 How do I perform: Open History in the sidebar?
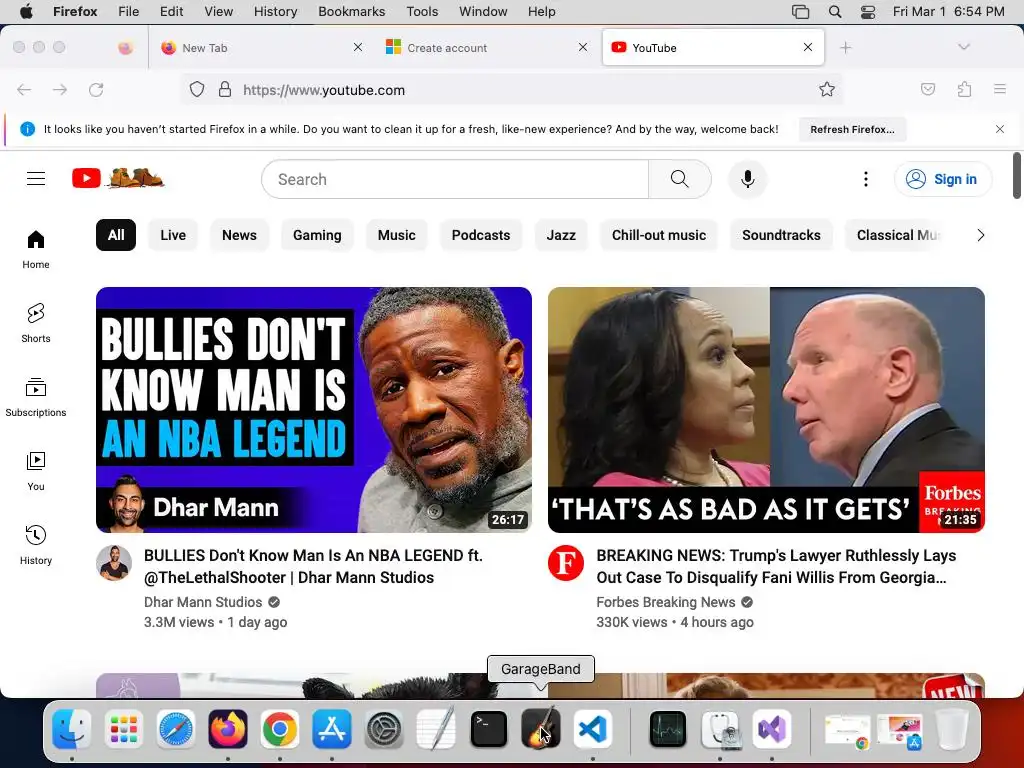click(x=36, y=545)
